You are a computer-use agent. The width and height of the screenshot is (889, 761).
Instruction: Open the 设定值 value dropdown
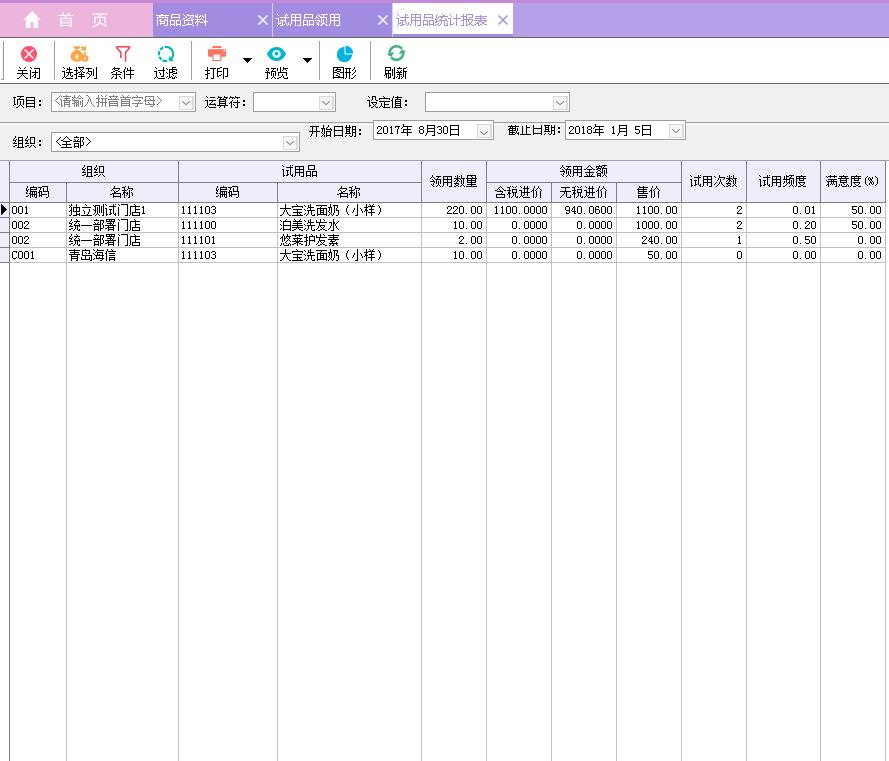pos(559,101)
